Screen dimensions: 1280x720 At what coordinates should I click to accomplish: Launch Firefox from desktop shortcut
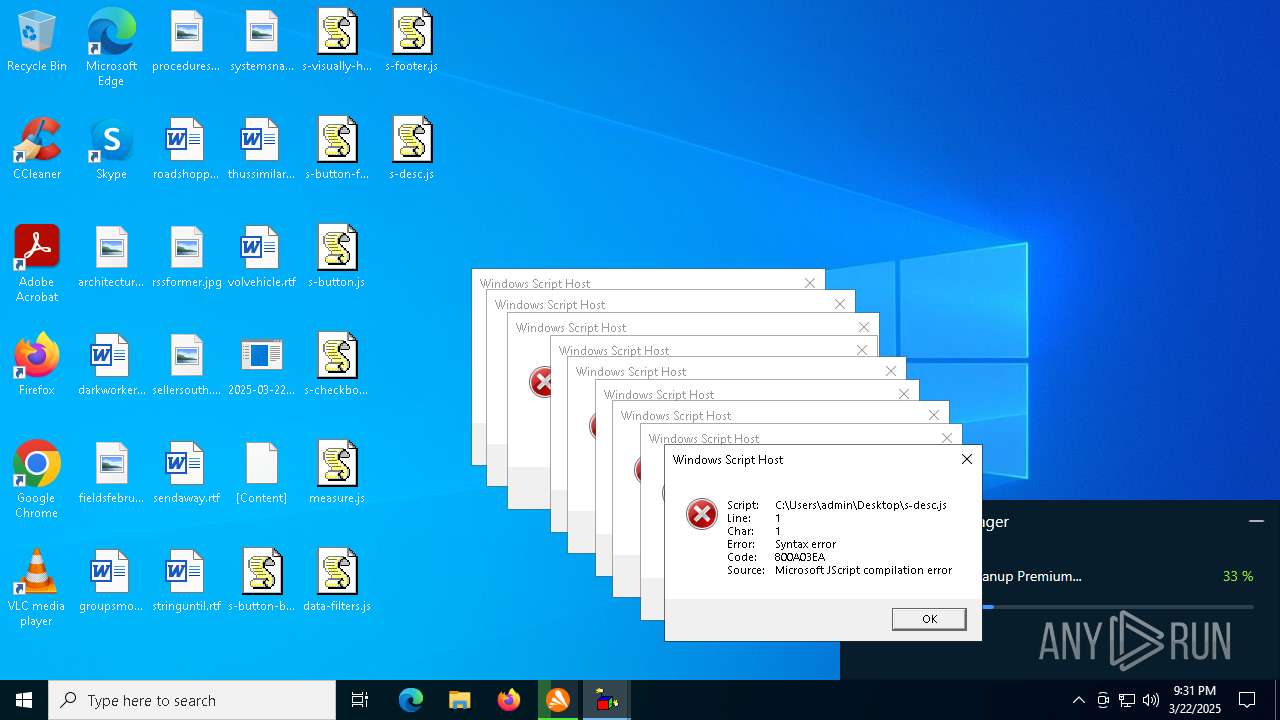pos(37,365)
